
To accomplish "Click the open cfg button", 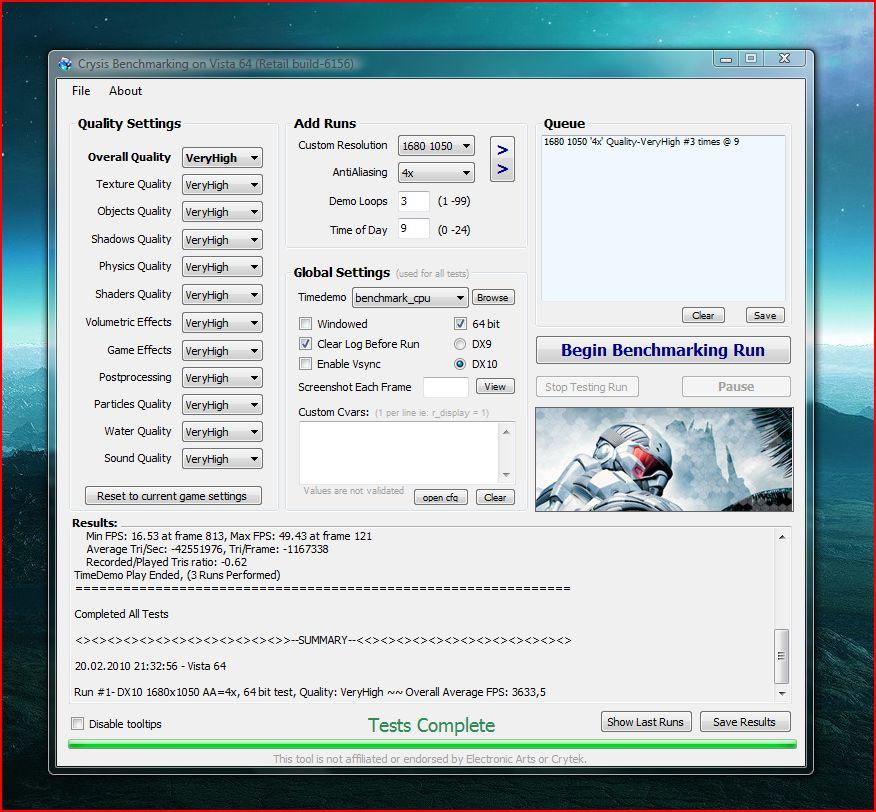I will click(x=440, y=497).
